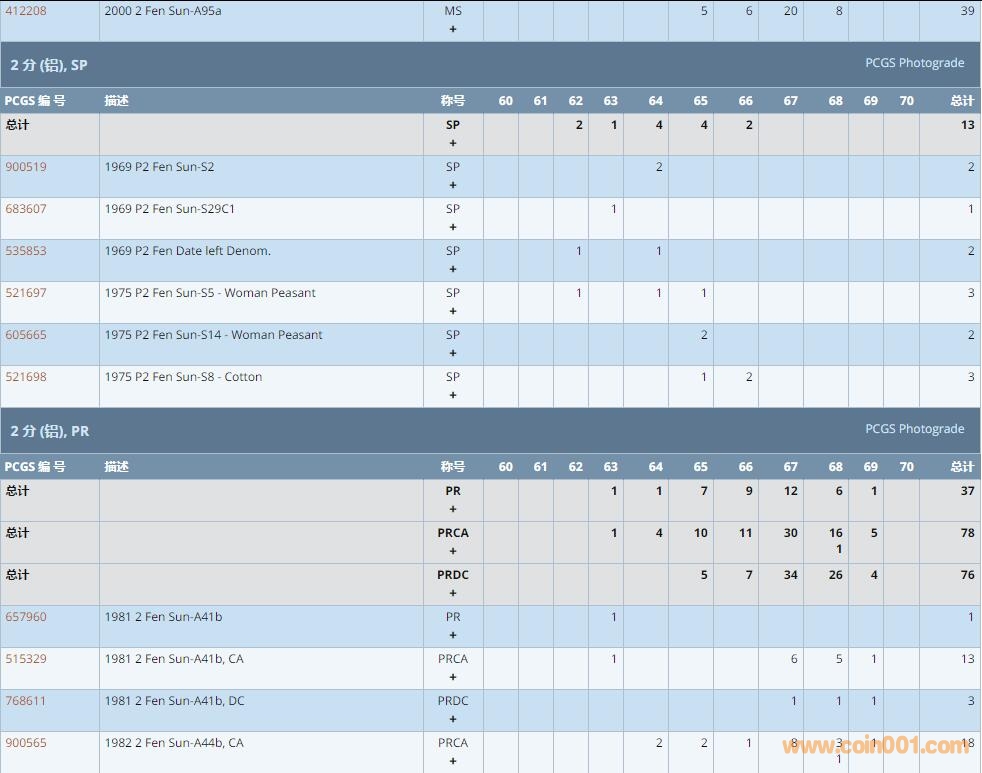The image size is (982, 773).
Task: Open PCGS number 535853 link
Action: click(x=26, y=251)
